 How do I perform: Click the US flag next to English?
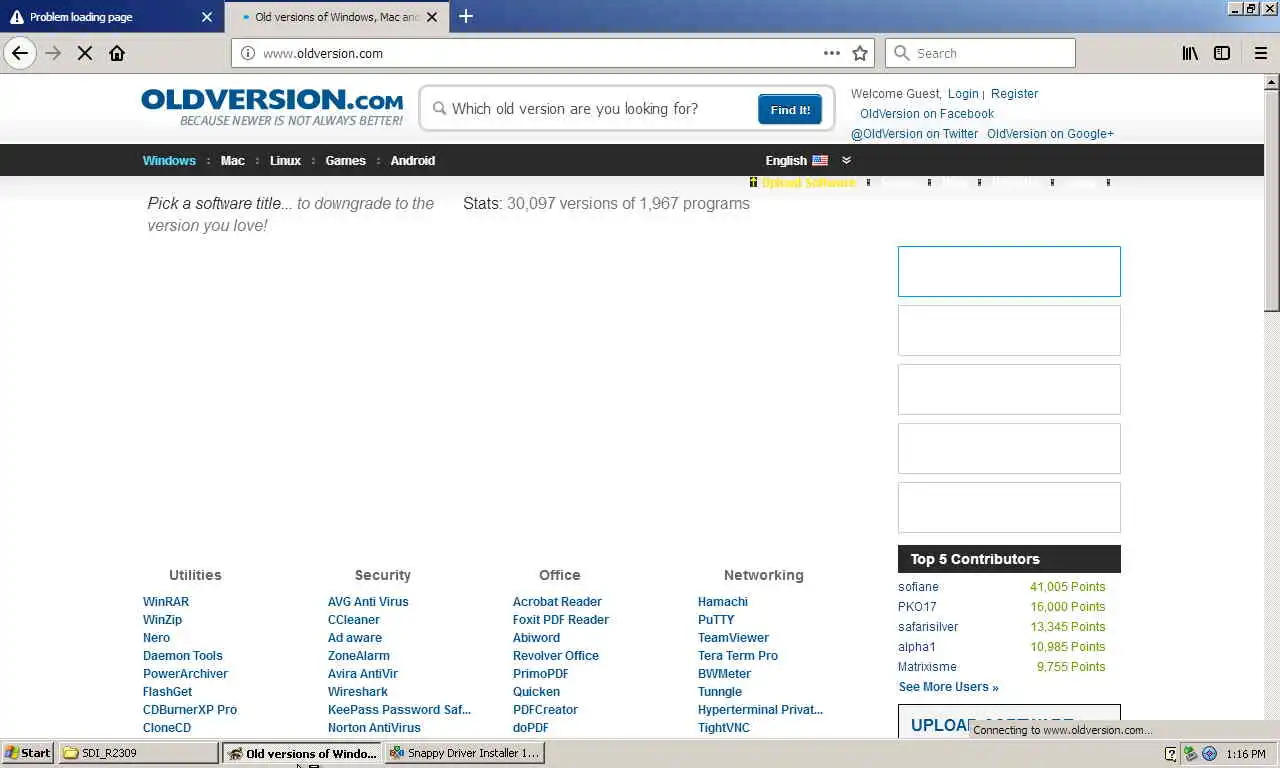820,160
